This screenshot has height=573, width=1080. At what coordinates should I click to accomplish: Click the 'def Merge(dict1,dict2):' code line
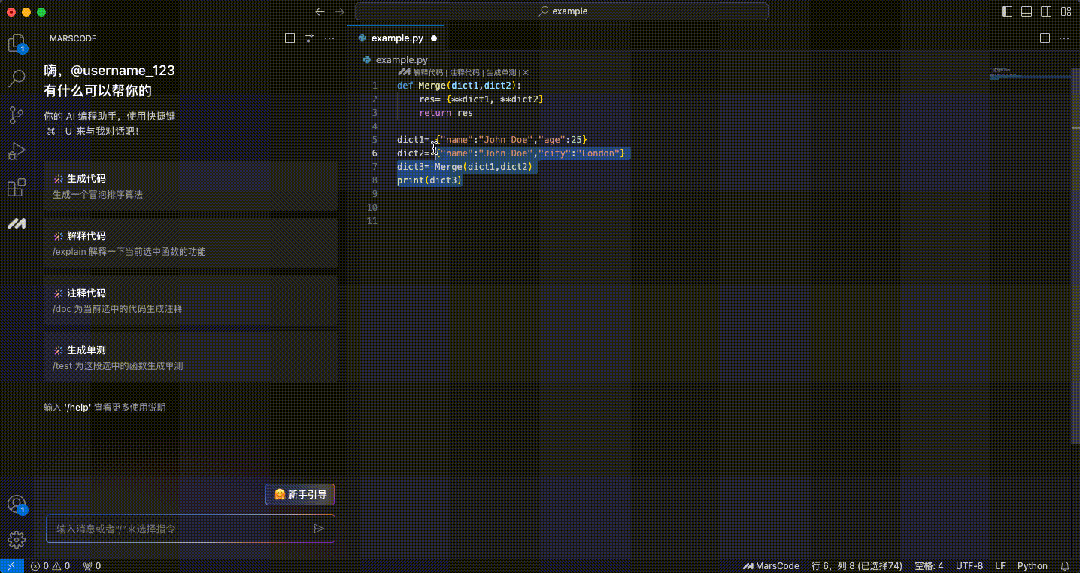click(459, 85)
